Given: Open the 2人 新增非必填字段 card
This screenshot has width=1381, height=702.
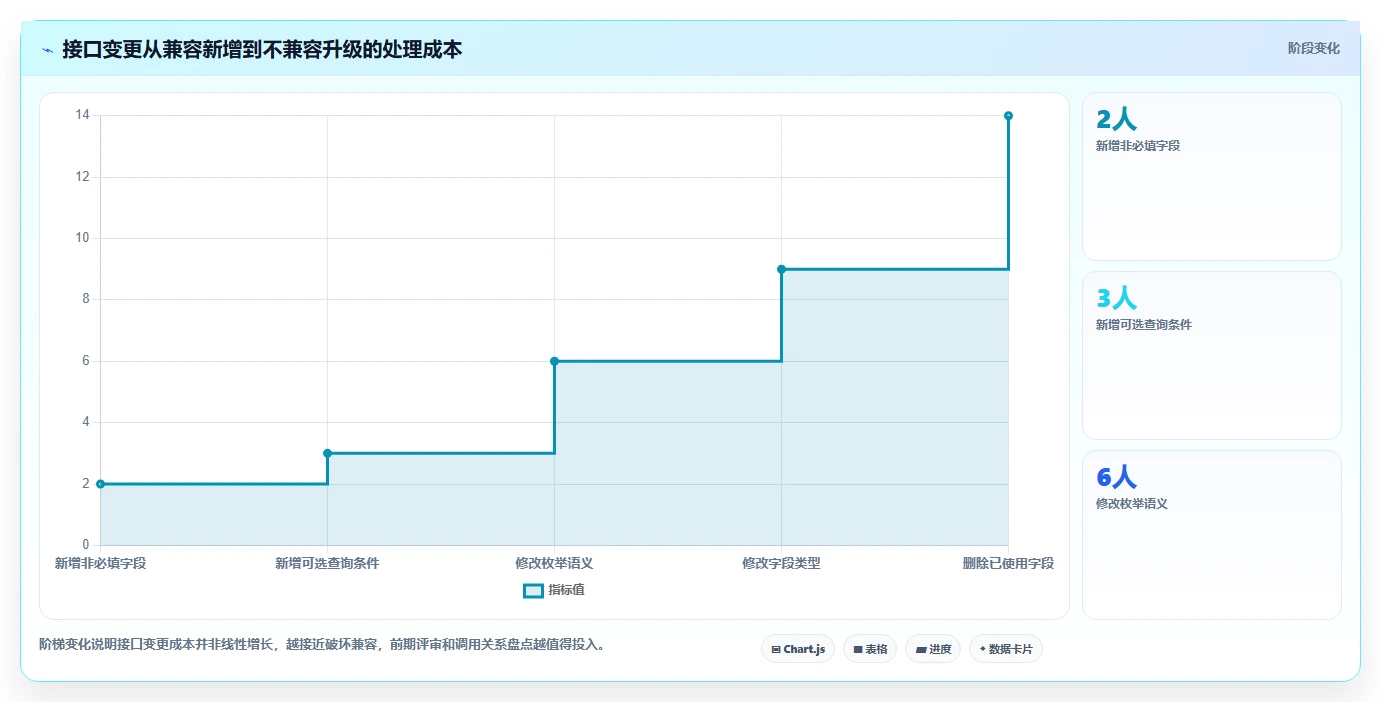Looking at the screenshot, I should [1211, 176].
